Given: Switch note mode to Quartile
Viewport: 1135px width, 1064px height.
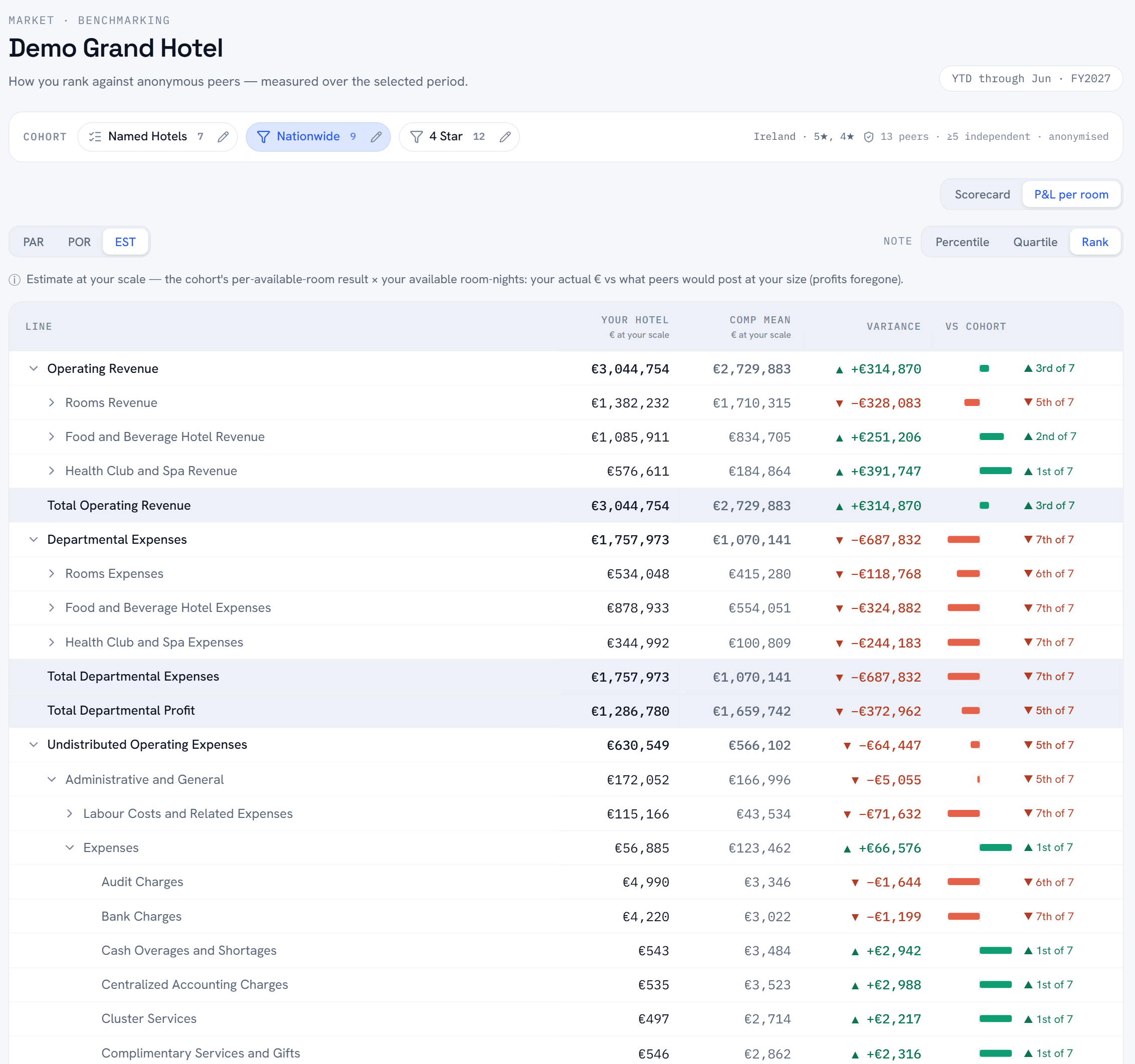Looking at the screenshot, I should 1035,242.
